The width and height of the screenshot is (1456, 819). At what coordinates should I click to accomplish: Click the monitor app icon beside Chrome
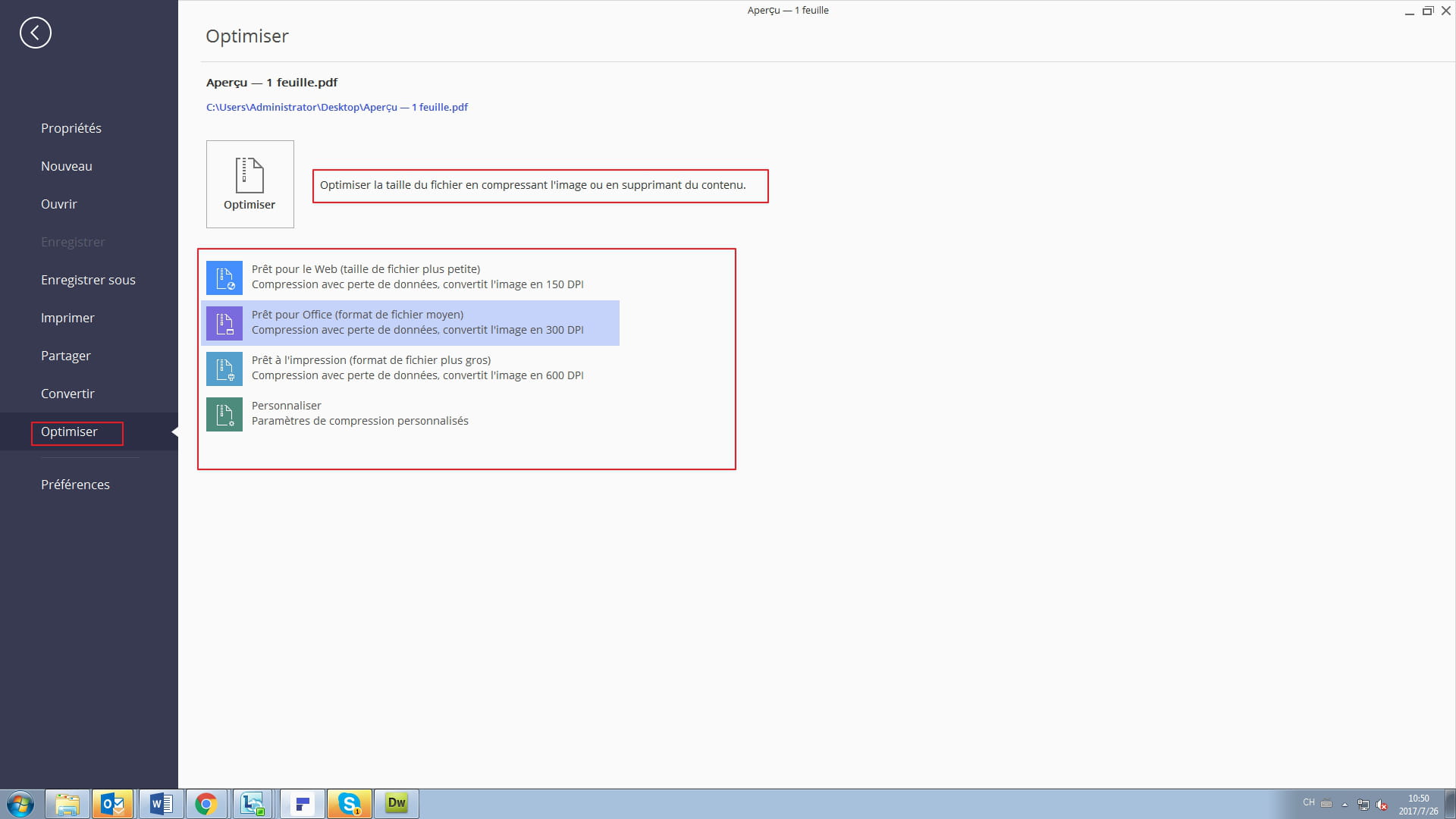pyautogui.click(x=253, y=804)
